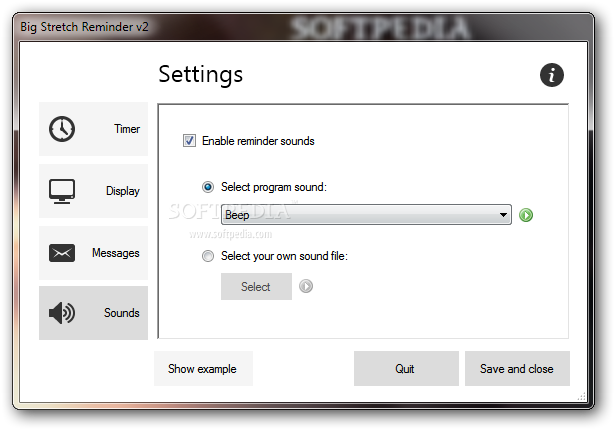
Task: Open the Beep sound dropdown
Action: point(366,215)
